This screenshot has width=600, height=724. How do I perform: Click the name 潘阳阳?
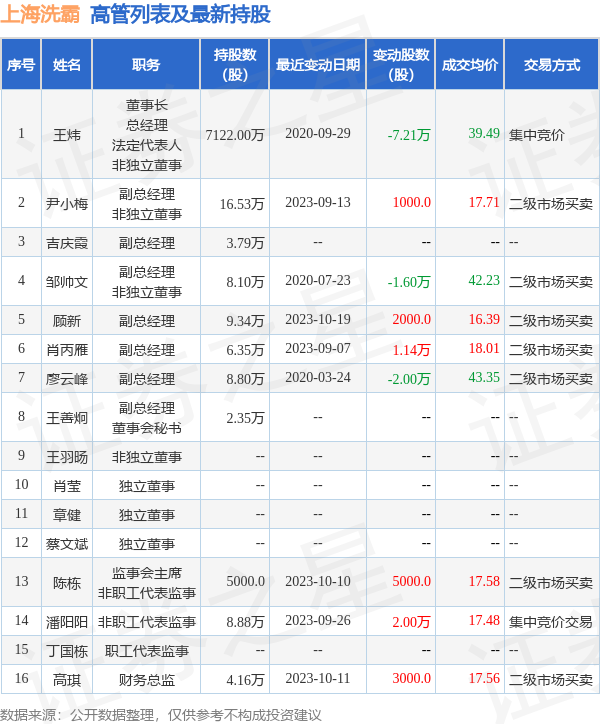point(67,622)
